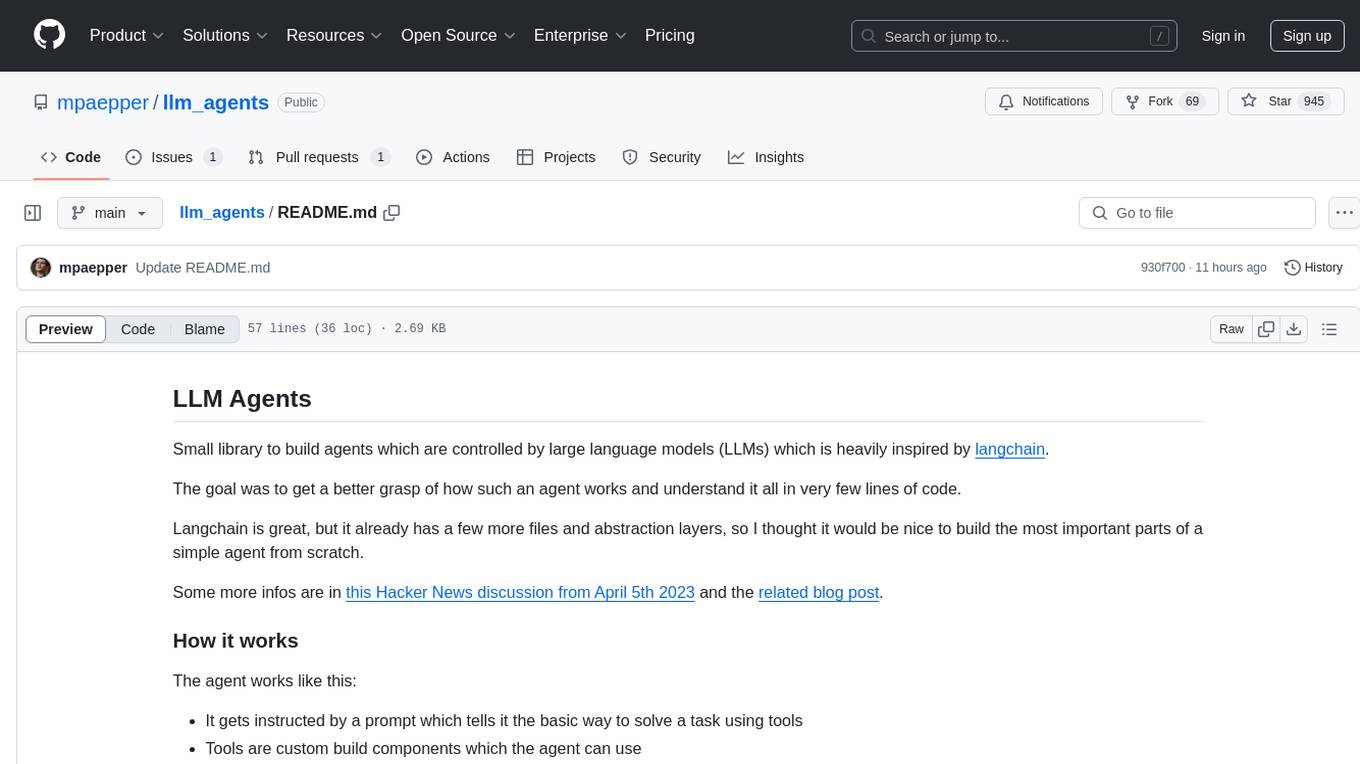Open the Product menu
The width and height of the screenshot is (1360, 764).
coord(127,35)
